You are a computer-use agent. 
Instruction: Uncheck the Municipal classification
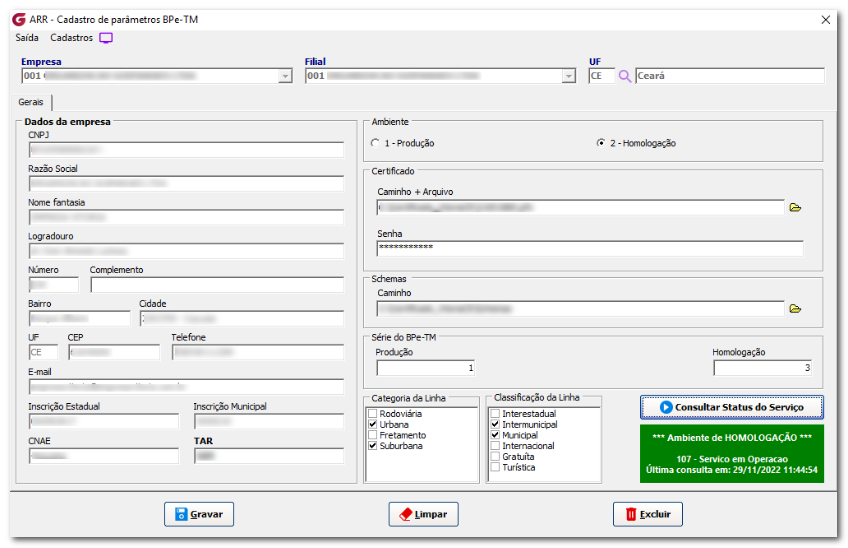click(495, 435)
